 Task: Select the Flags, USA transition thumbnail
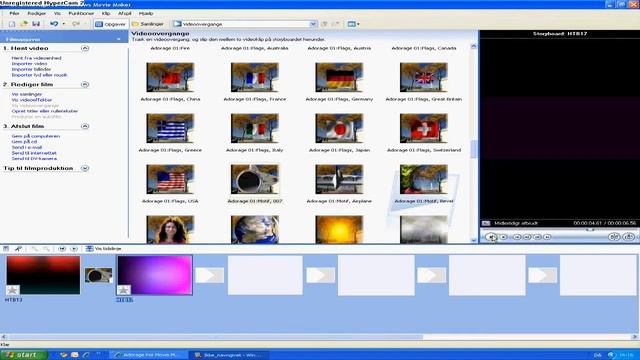click(170, 179)
